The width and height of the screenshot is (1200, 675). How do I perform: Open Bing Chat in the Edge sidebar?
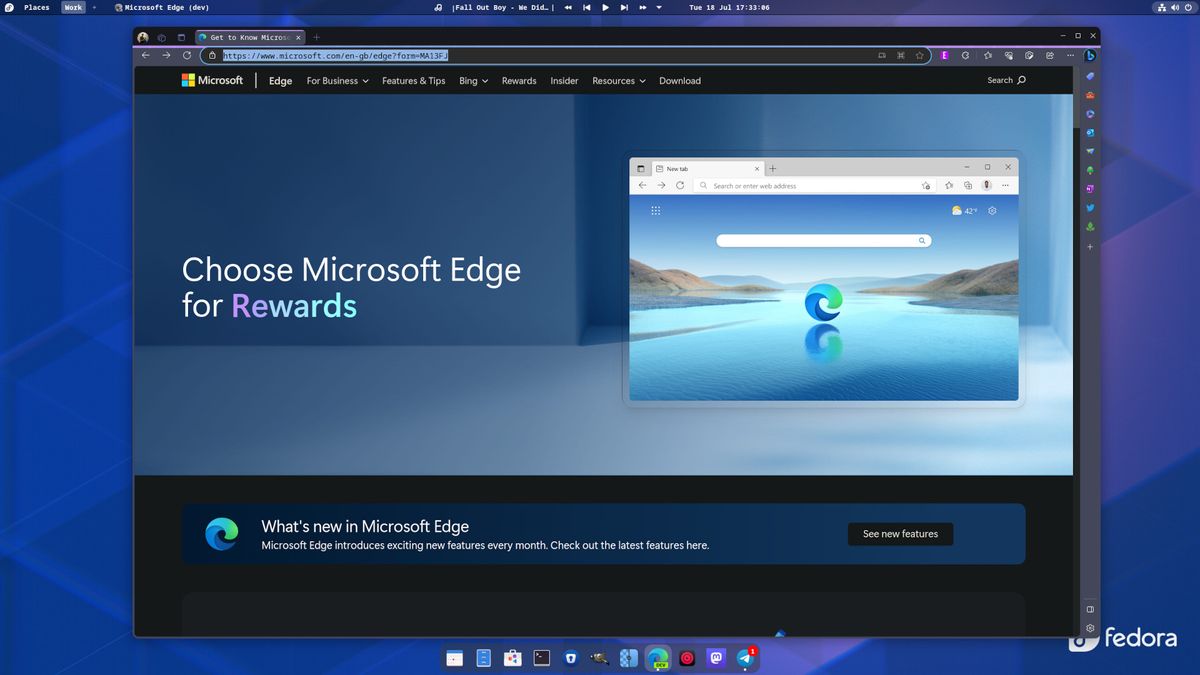click(1089, 57)
